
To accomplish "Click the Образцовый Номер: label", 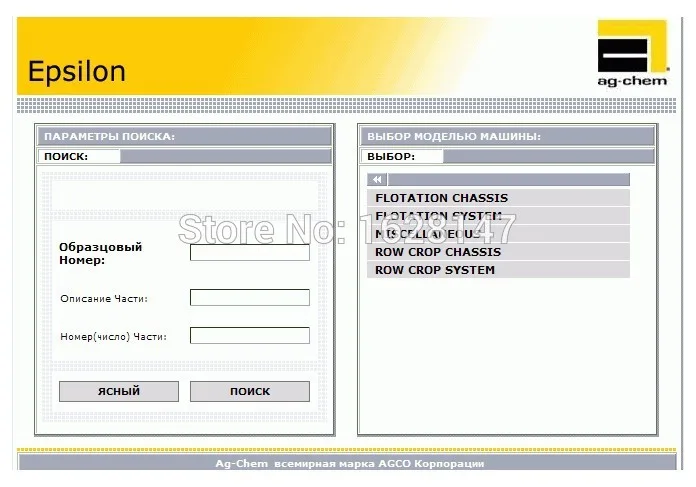I will click(x=101, y=253).
